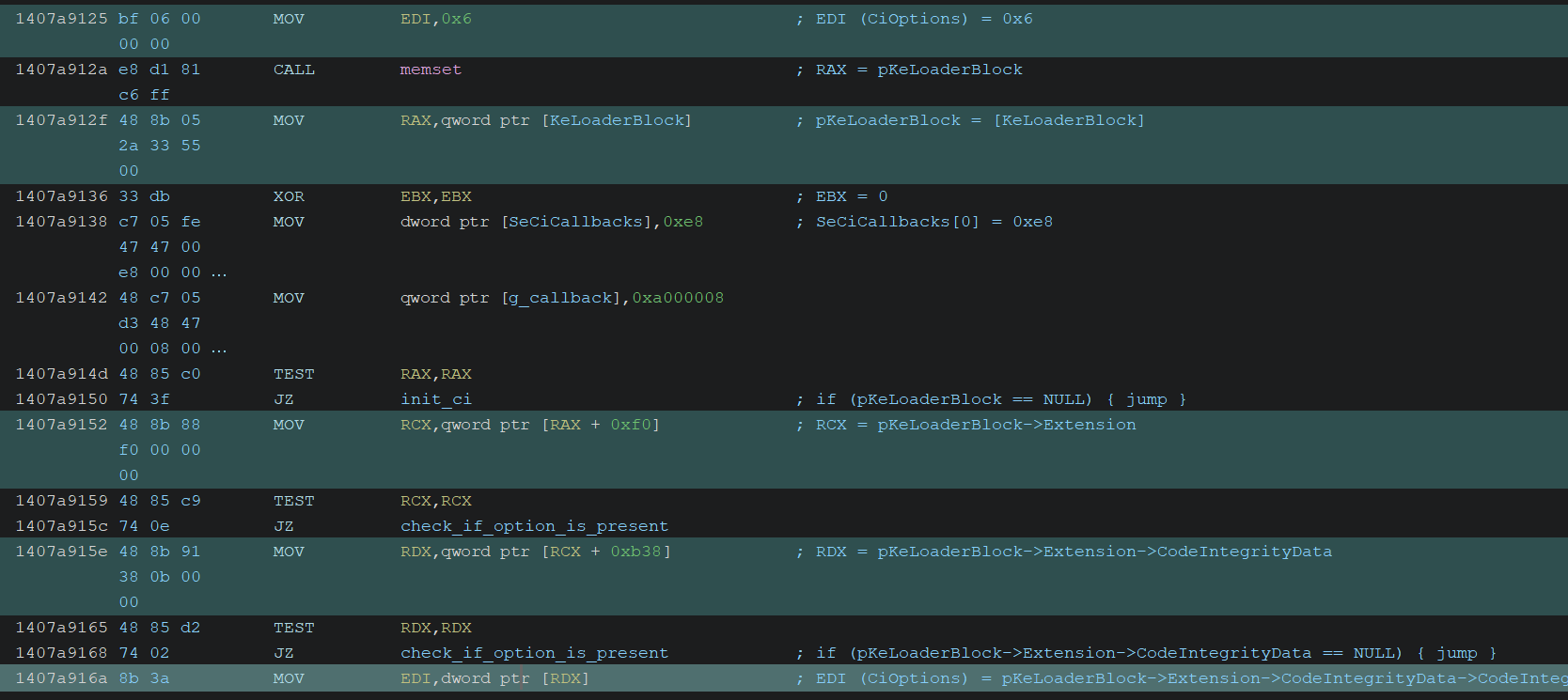Click the RDX,RDX operand
This screenshot has height=700, width=1568.
(x=436, y=628)
